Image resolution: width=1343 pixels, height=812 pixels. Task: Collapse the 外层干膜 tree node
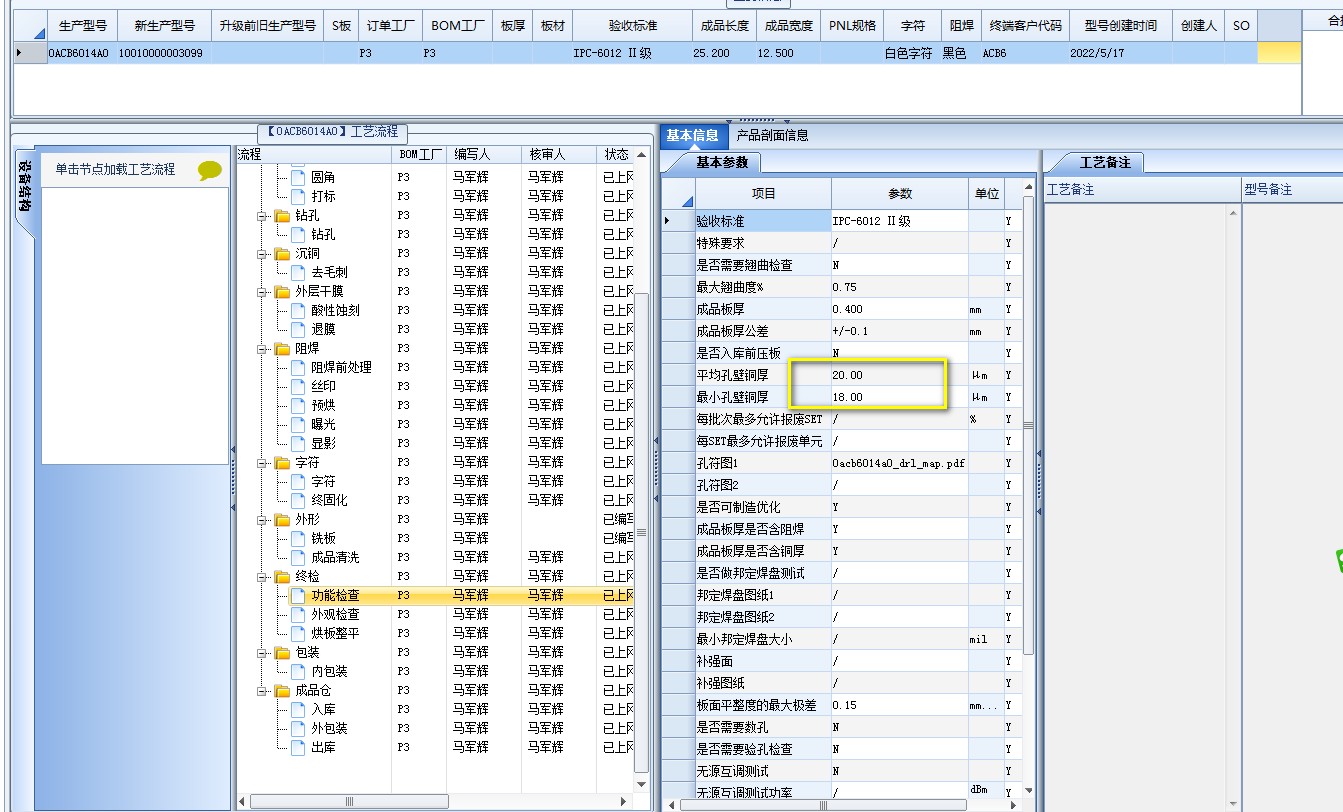pos(263,292)
